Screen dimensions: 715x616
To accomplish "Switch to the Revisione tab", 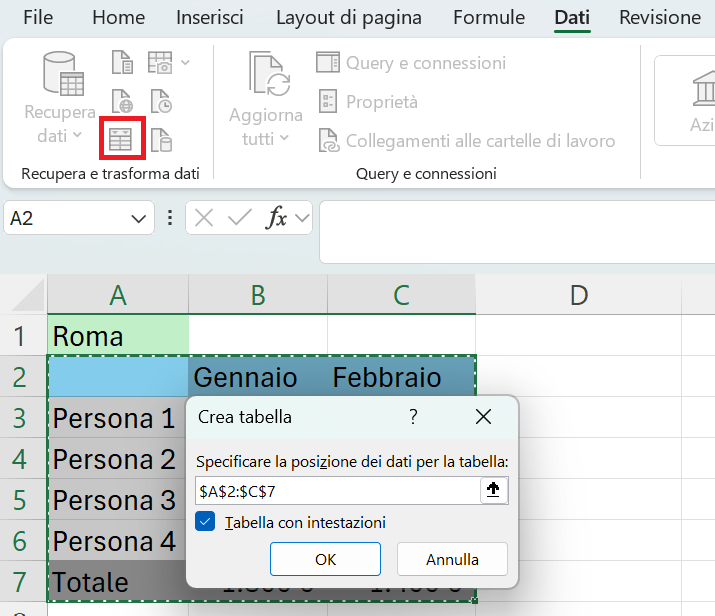I will (660, 18).
